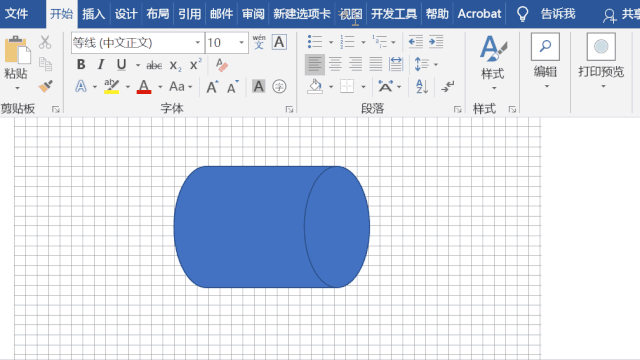Justify the paragraph text
Screen dimensions: 640x360
coord(376,64)
